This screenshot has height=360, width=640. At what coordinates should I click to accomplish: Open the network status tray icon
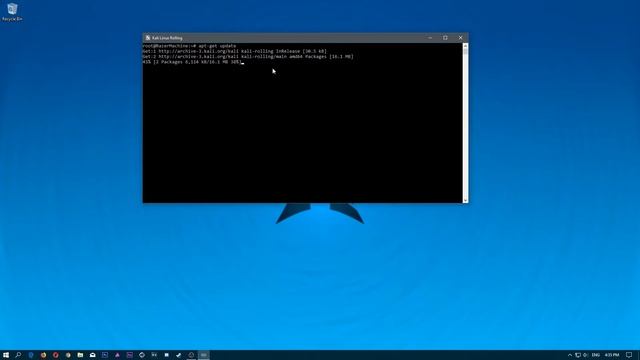pos(578,355)
